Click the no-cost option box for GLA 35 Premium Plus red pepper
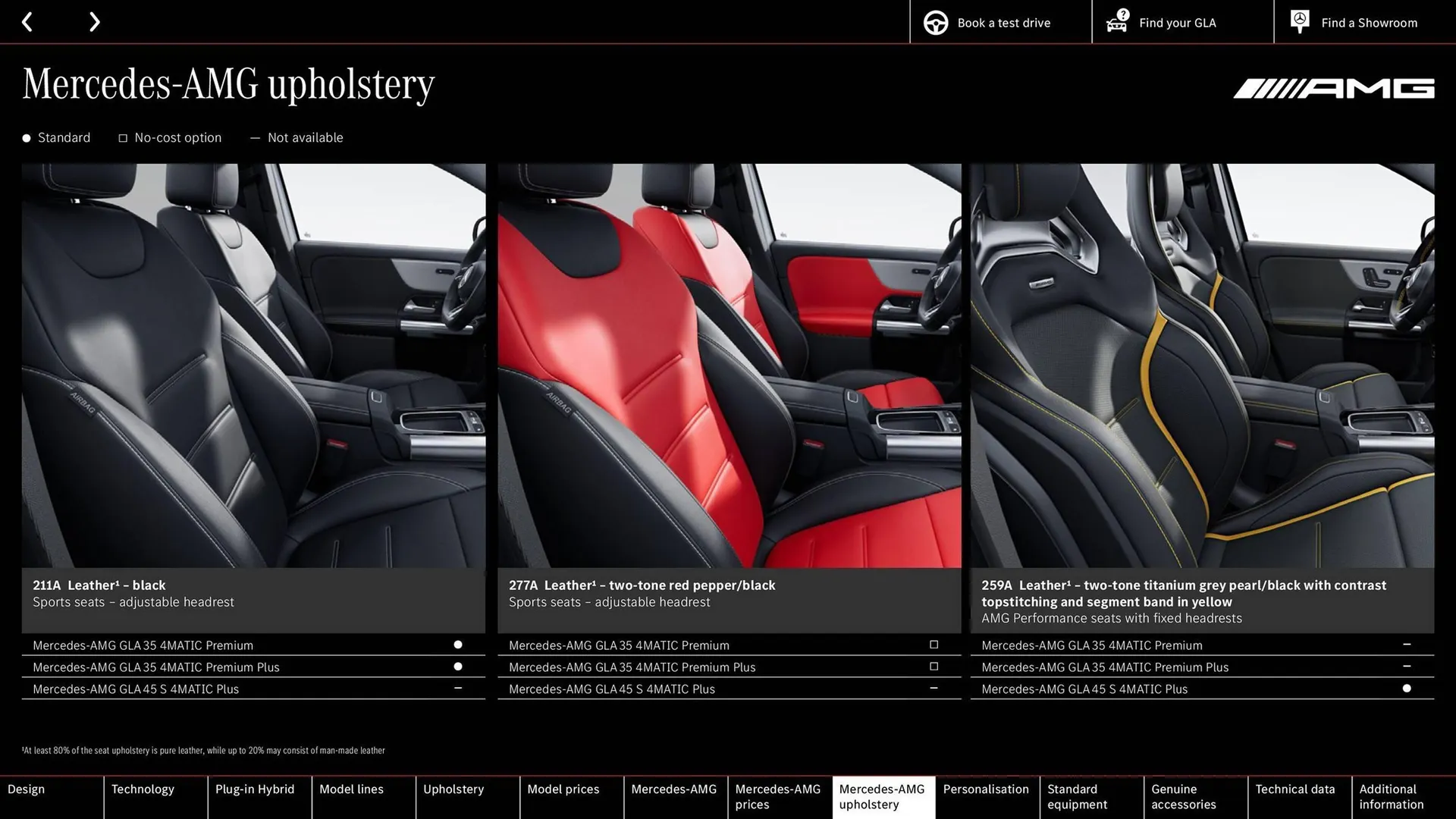1456x819 pixels. [933, 666]
